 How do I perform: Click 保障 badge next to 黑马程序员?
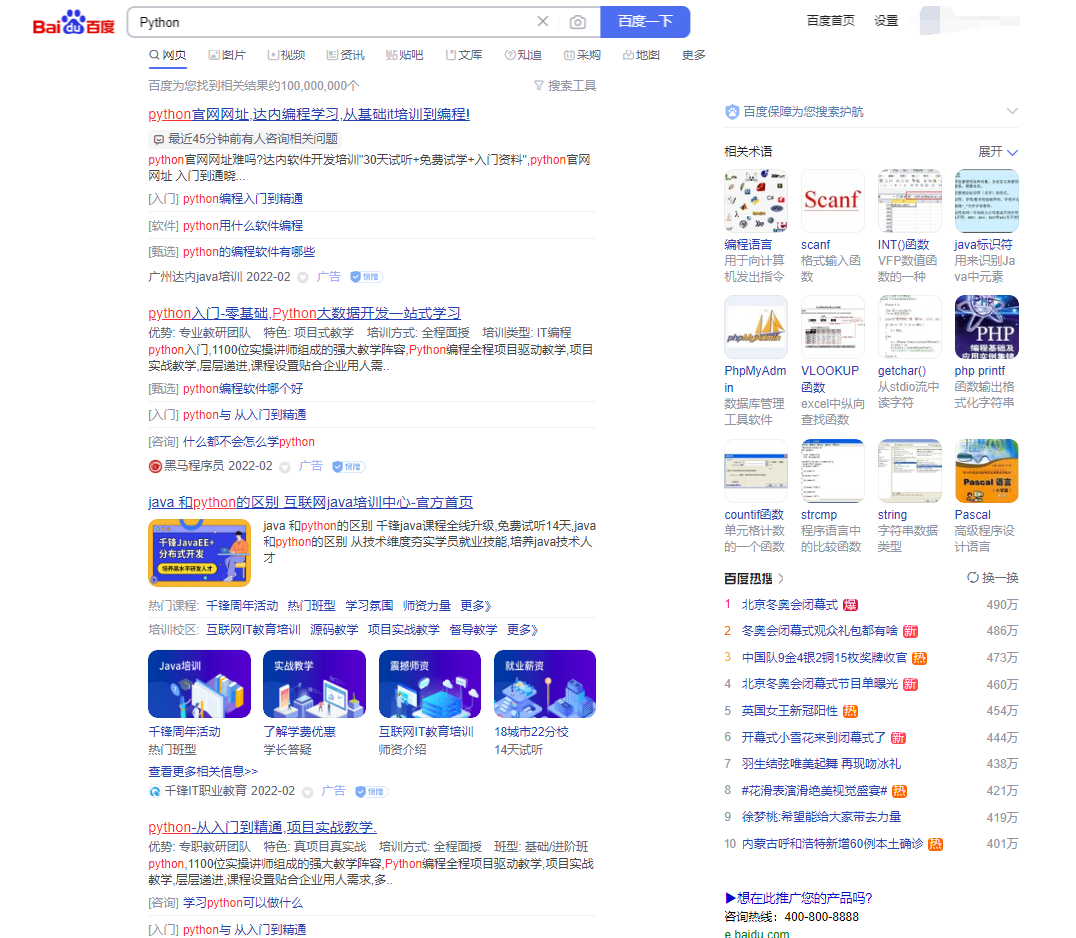coord(348,467)
